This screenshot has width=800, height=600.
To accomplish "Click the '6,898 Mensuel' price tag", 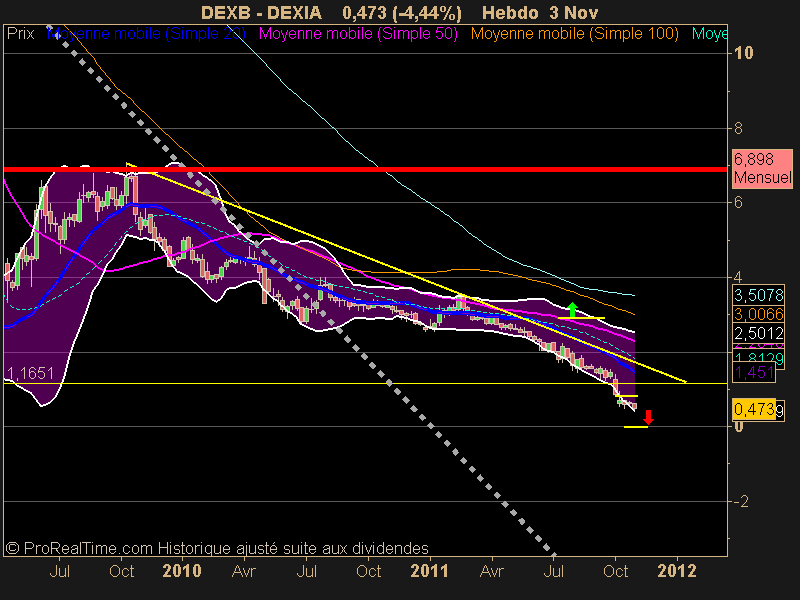I will 762,168.
